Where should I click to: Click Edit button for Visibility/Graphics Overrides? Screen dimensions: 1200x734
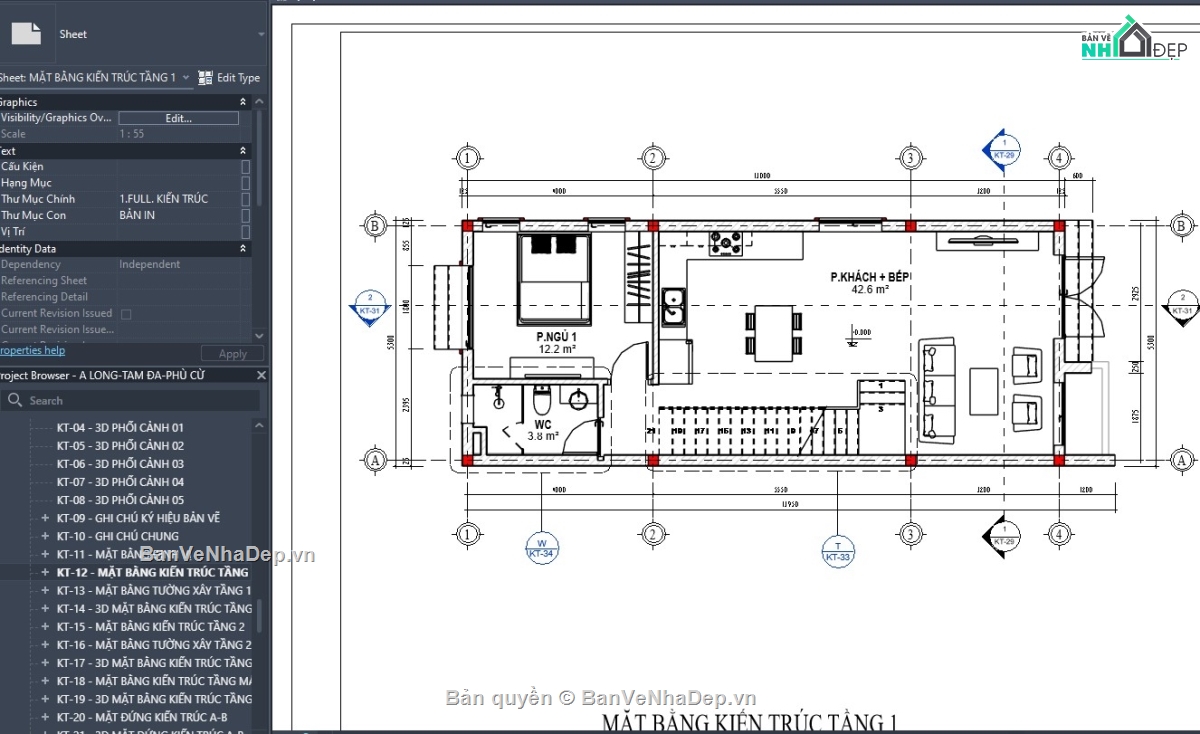tap(178, 118)
